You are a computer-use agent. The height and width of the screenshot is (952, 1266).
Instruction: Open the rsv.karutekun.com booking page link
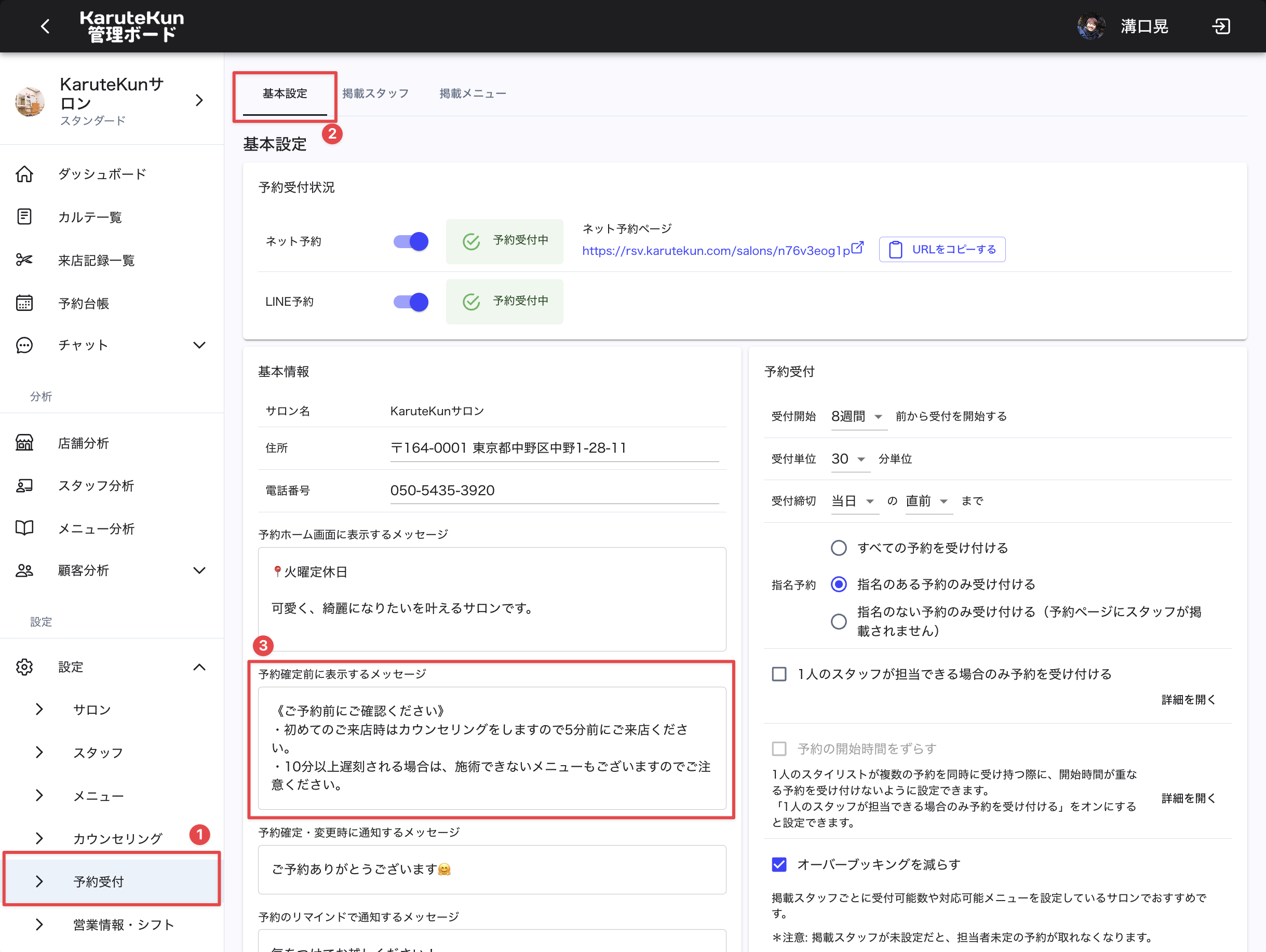pos(716,251)
